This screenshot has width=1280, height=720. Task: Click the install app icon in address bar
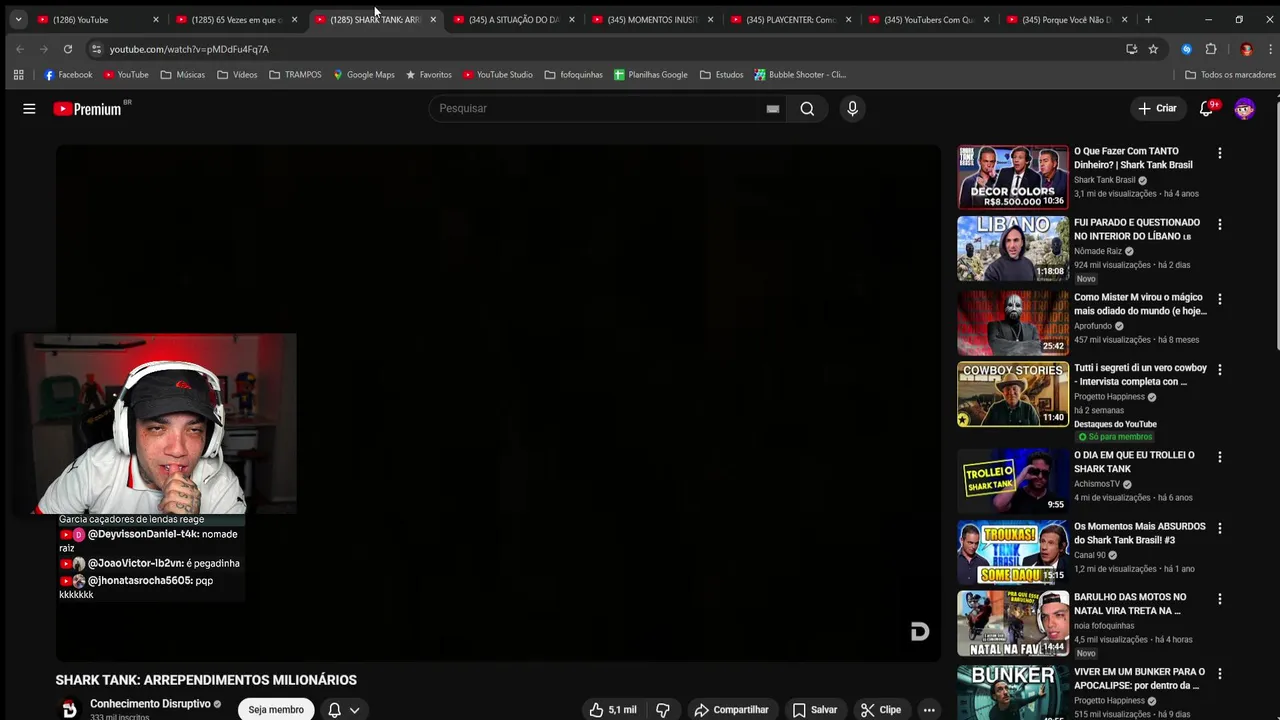click(1131, 49)
